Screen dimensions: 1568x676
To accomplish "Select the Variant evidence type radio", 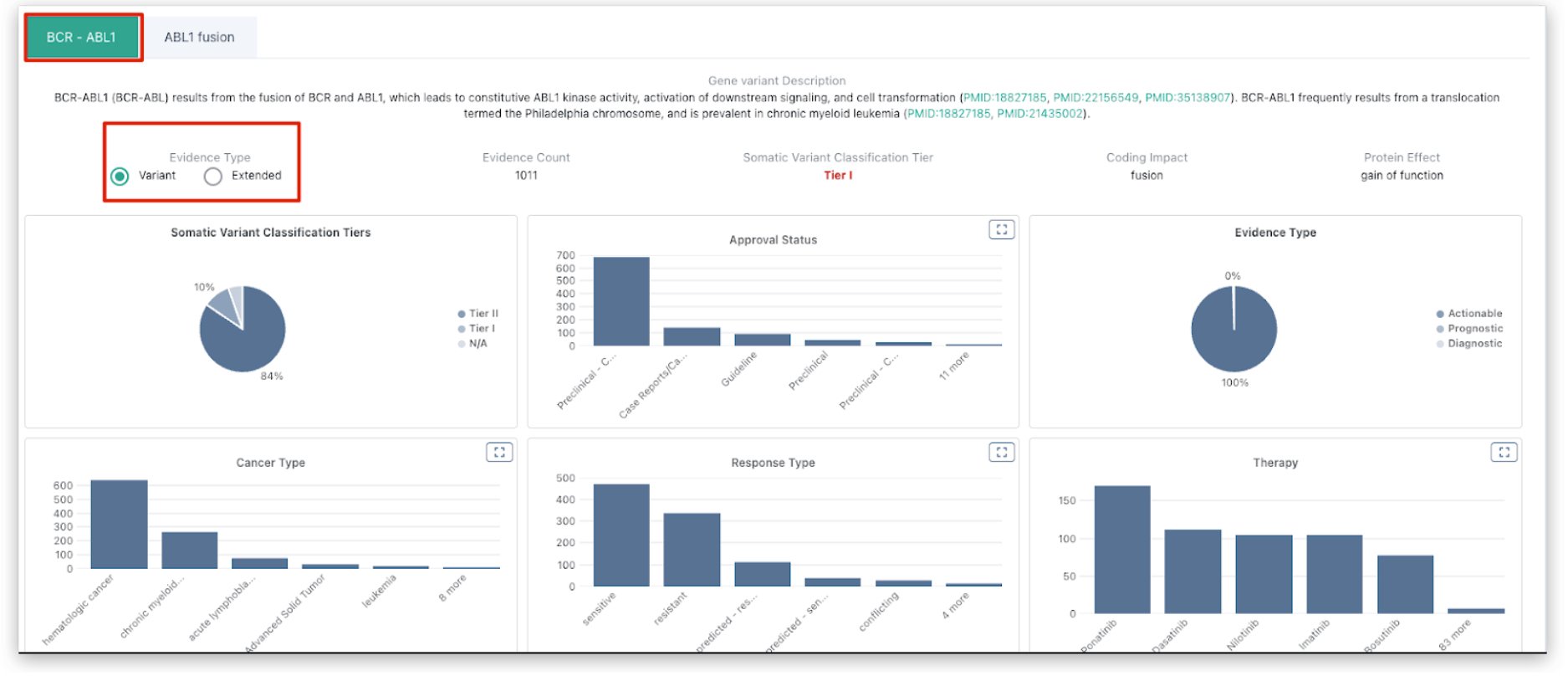I will pos(120,176).
